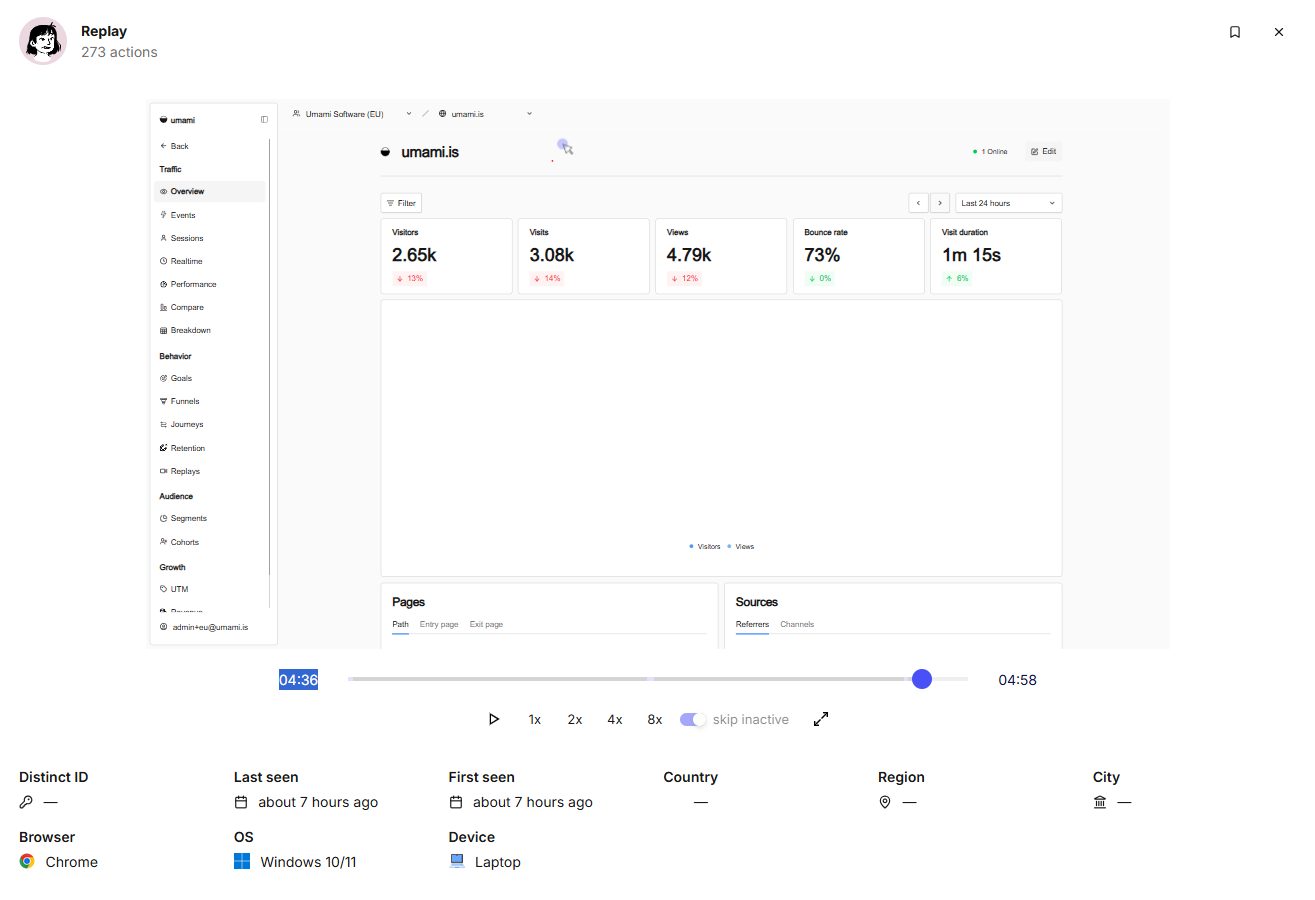Collapse the umami sidebar panel icon
Image resolution: width=1315 pixels, height=900 pixels.
point(264,120)
